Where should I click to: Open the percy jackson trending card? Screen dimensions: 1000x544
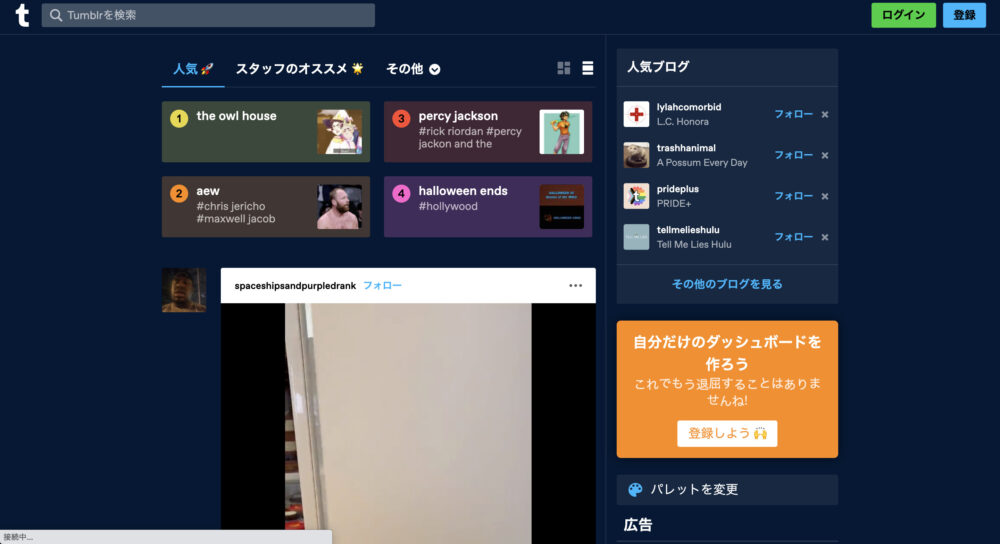tap(488, 132)
